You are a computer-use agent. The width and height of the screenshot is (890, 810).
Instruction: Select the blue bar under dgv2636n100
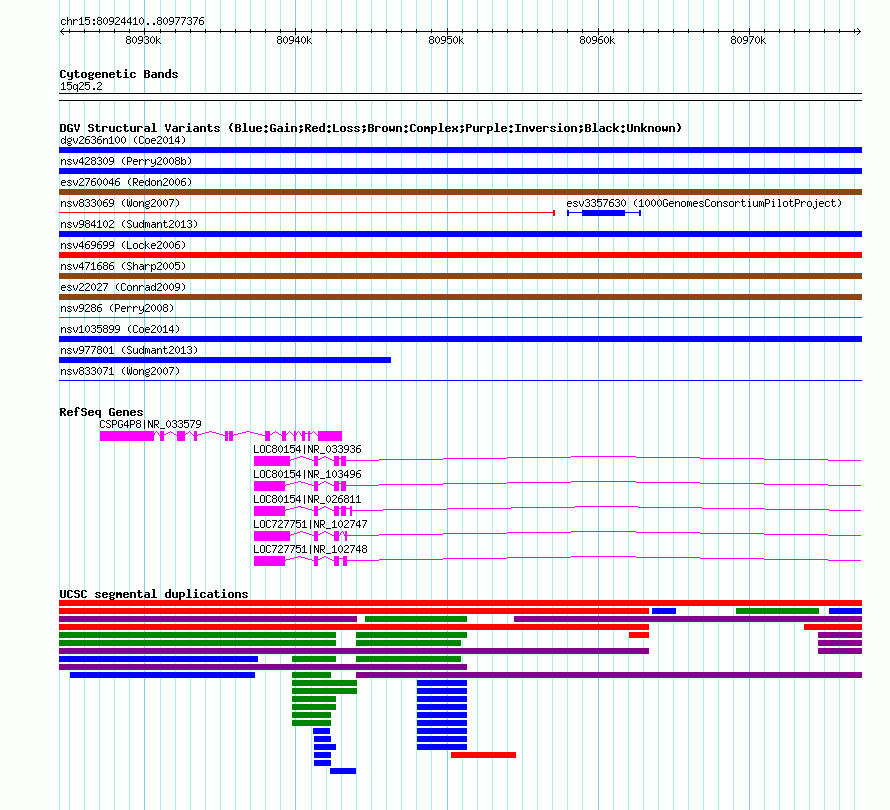[x=460, y=150]
